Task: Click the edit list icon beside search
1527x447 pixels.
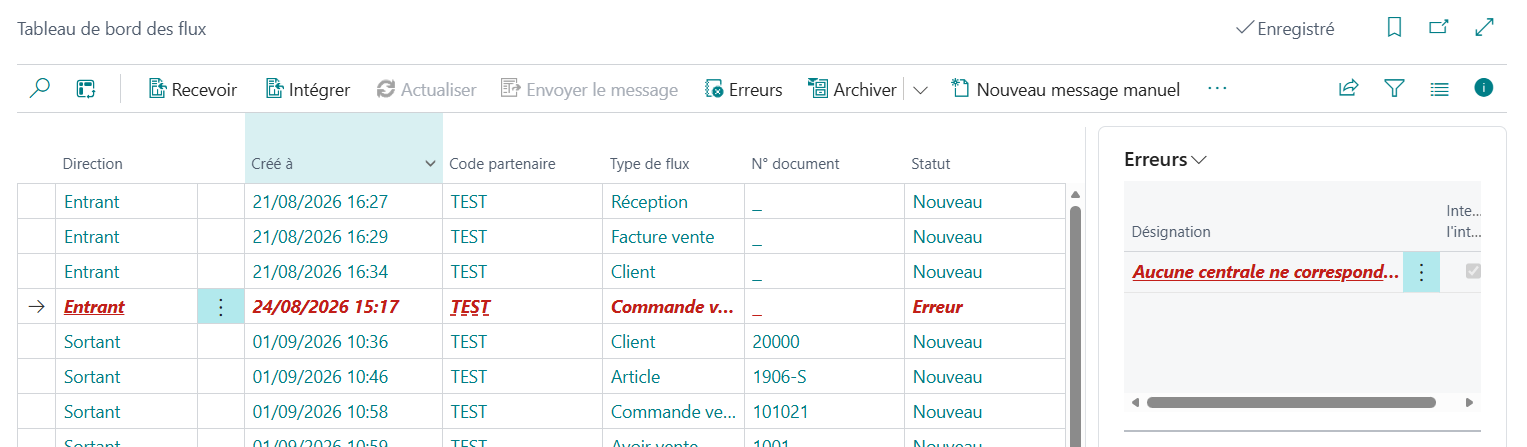Action: [86, 89]
